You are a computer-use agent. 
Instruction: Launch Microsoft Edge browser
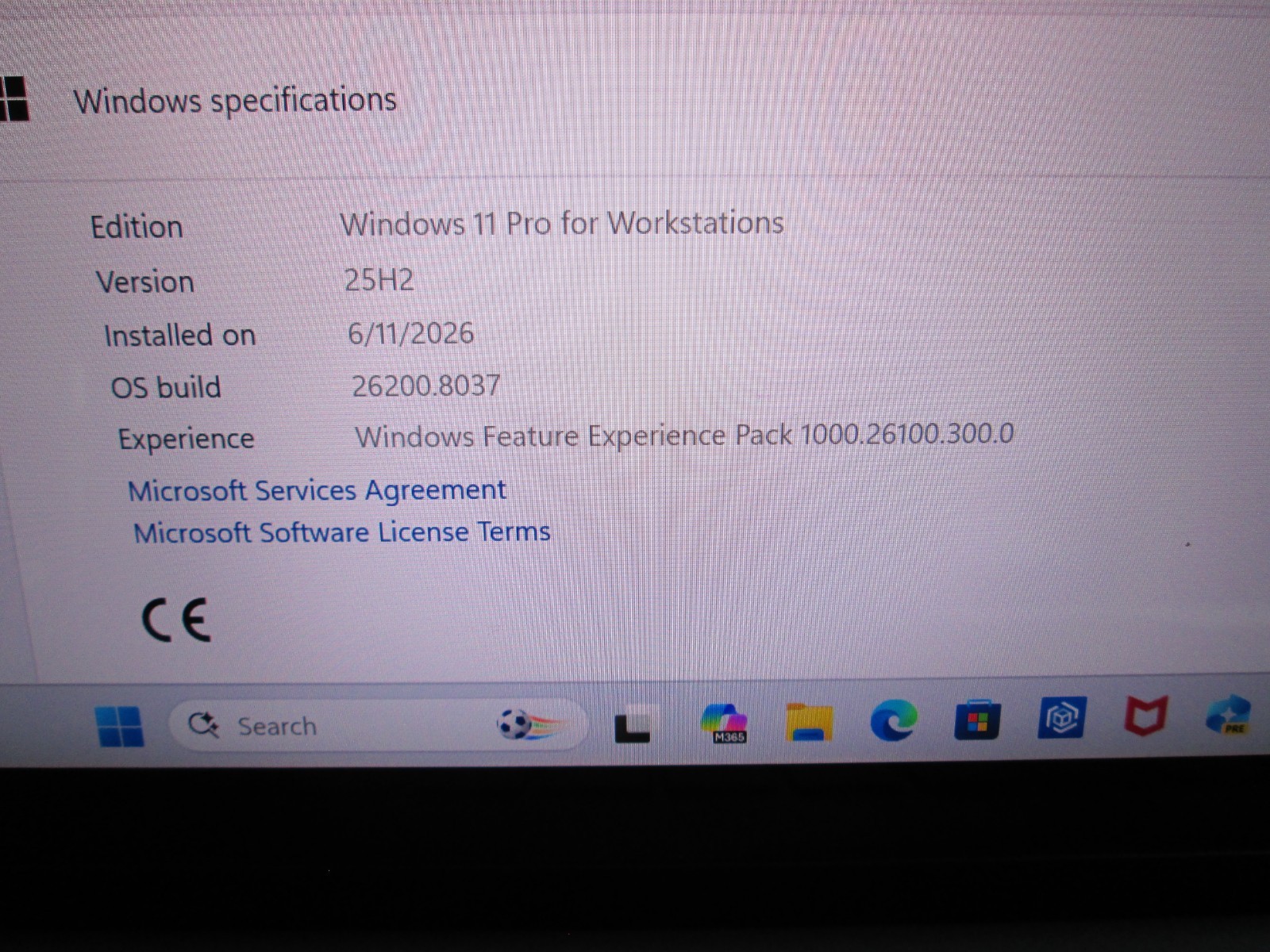tap(893, 720)
